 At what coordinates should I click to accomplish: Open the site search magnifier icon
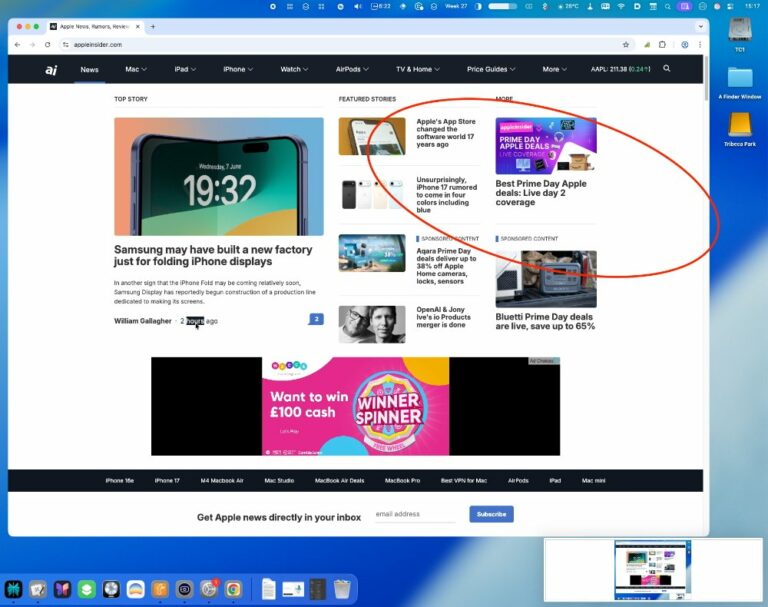[x=667, y=69]
